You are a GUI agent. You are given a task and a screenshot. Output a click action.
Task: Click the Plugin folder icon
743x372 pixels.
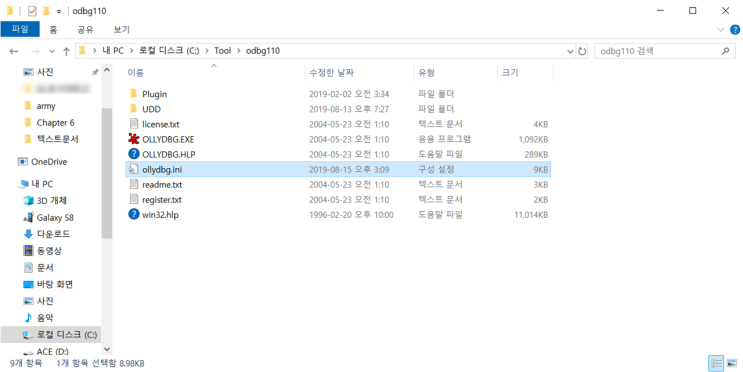(134, 94)
